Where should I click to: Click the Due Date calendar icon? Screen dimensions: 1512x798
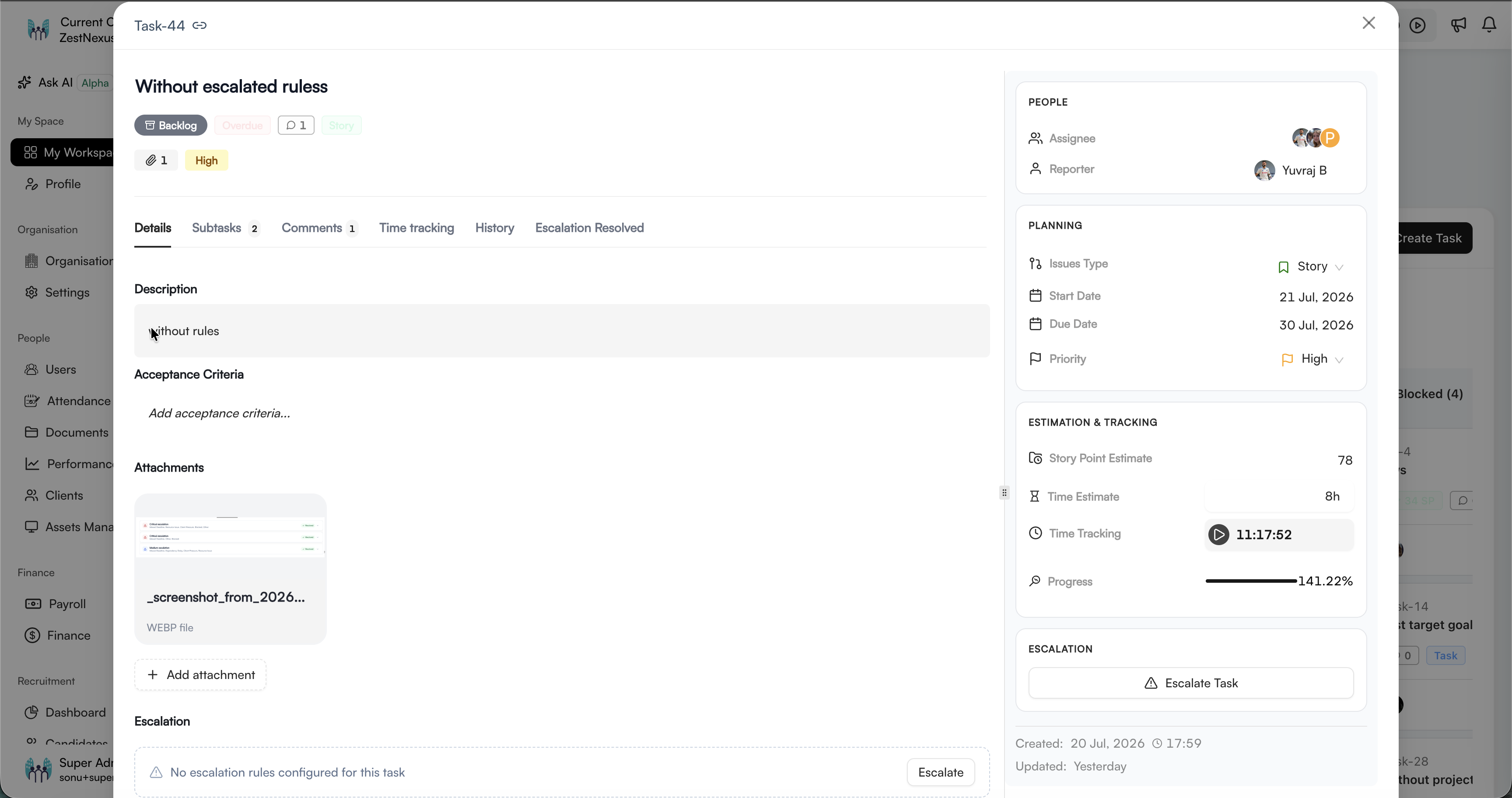(1036, 324)
